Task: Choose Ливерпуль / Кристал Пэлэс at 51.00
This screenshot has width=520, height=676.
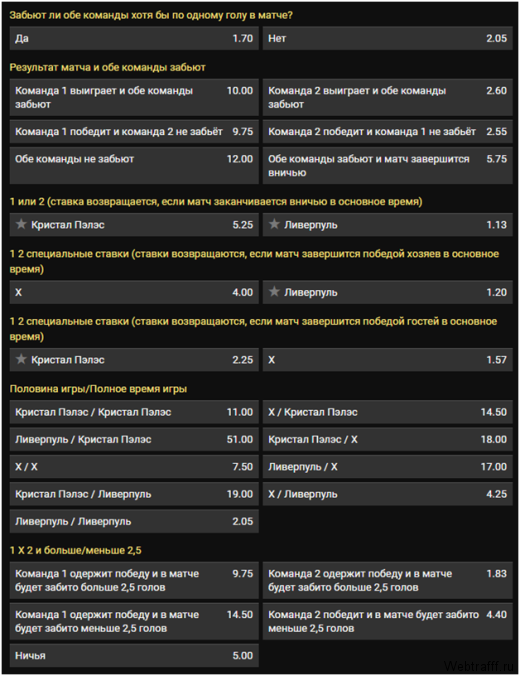Action: point(134,440)
